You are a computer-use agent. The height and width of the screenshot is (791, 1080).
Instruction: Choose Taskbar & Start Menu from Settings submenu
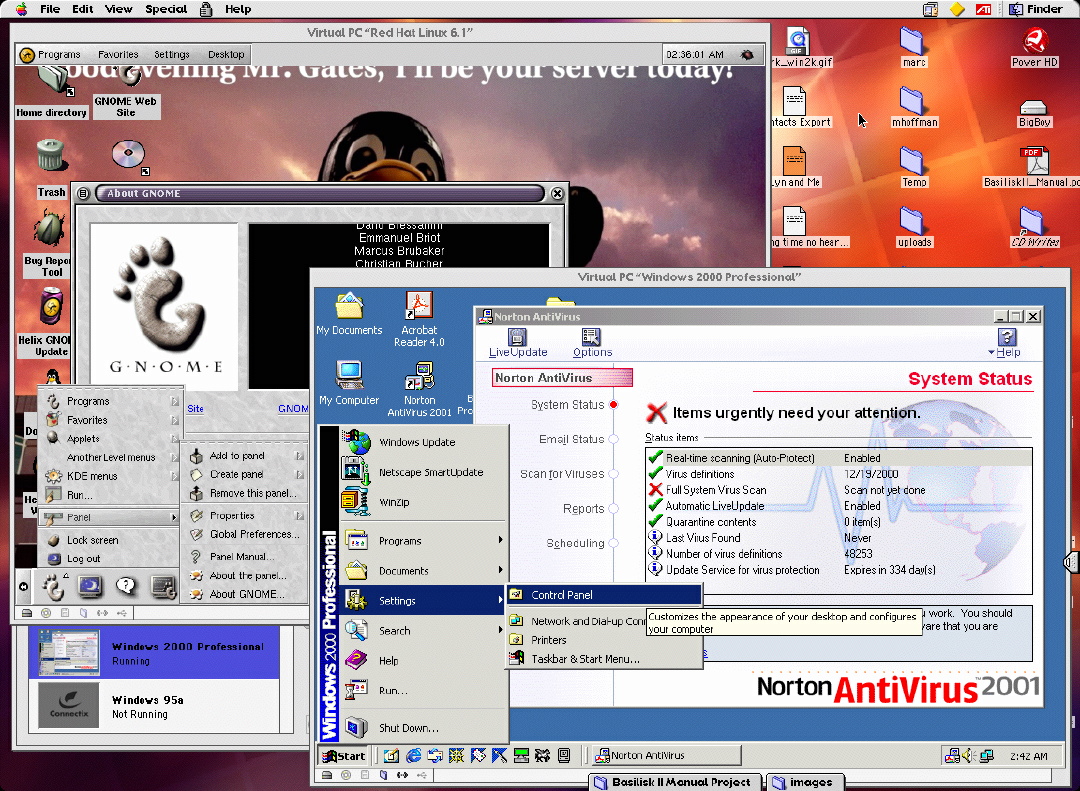tap(605, 659)
